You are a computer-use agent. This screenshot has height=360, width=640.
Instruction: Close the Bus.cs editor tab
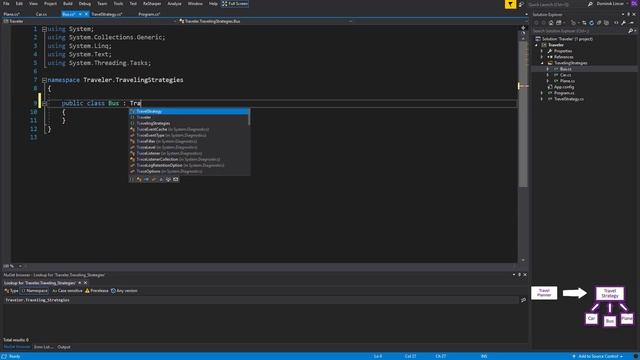(x=86, y=14)
